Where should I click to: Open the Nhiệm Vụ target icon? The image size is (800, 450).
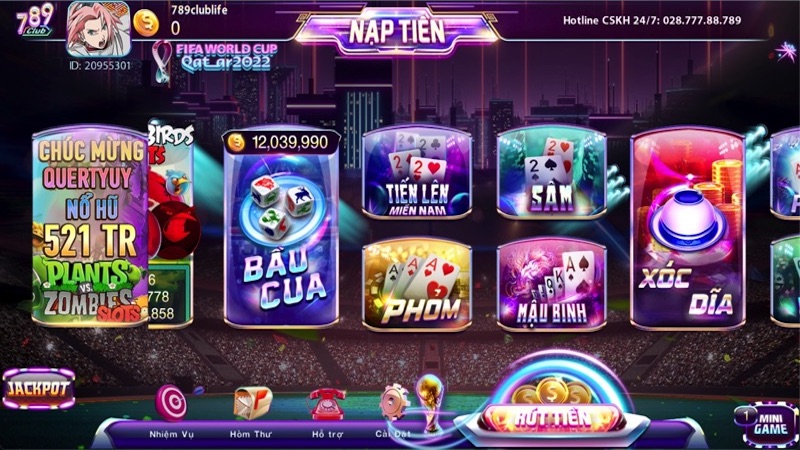171,403
